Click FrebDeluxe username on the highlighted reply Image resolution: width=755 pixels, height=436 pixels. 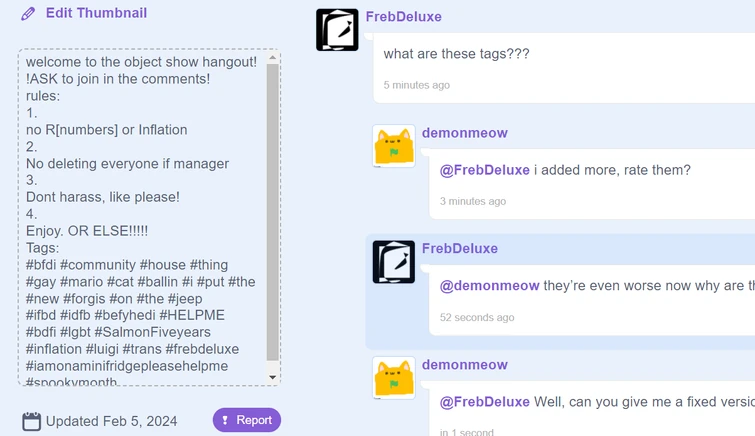coord(459,248)
